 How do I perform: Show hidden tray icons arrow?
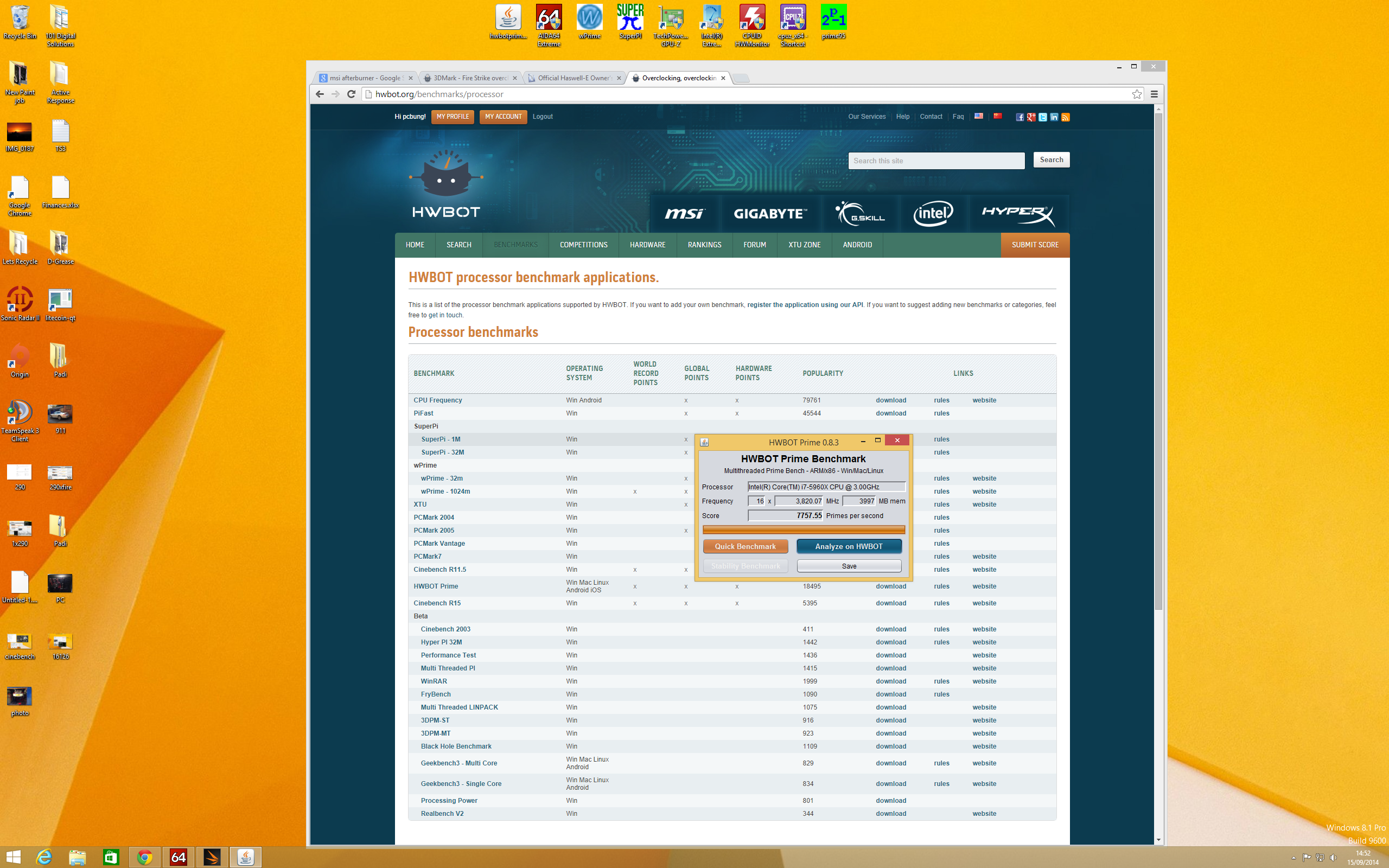(x=1293, y=858)
